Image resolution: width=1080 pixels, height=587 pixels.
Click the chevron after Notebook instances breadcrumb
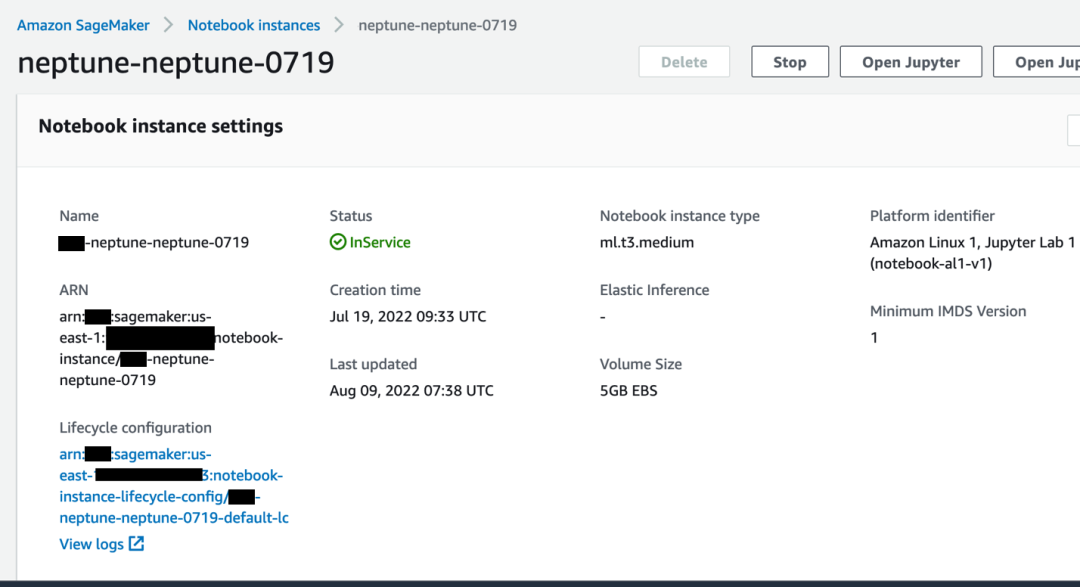(x=339, y=25)
